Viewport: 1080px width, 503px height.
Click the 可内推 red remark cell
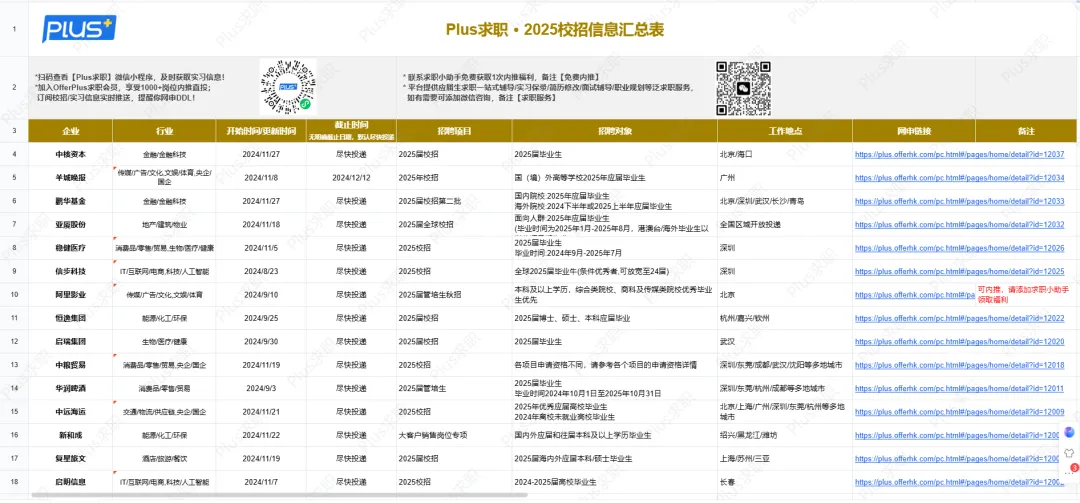pos(1026,295)
